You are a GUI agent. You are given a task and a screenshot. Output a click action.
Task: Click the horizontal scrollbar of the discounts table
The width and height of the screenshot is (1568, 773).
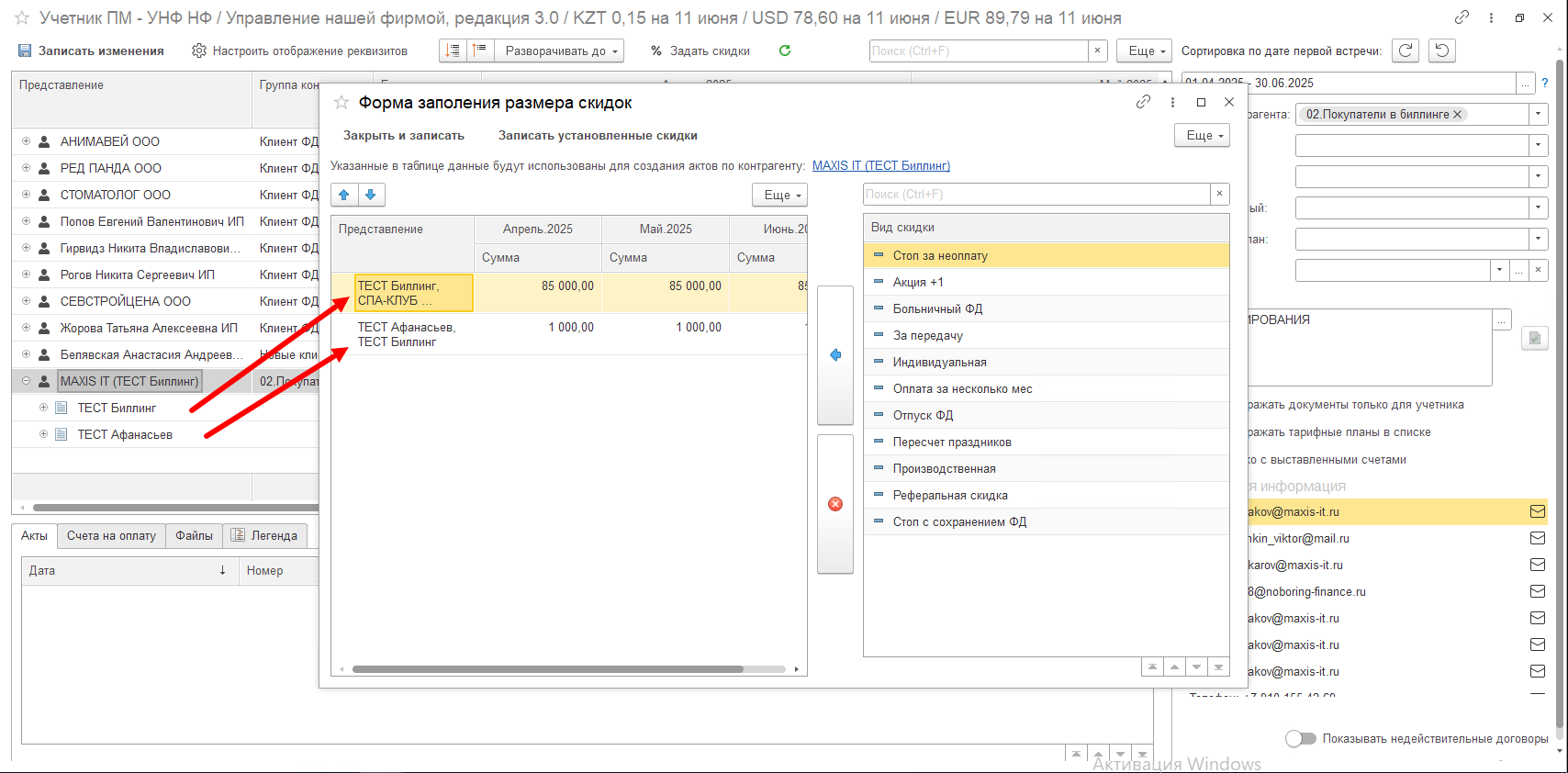(548, 669)
